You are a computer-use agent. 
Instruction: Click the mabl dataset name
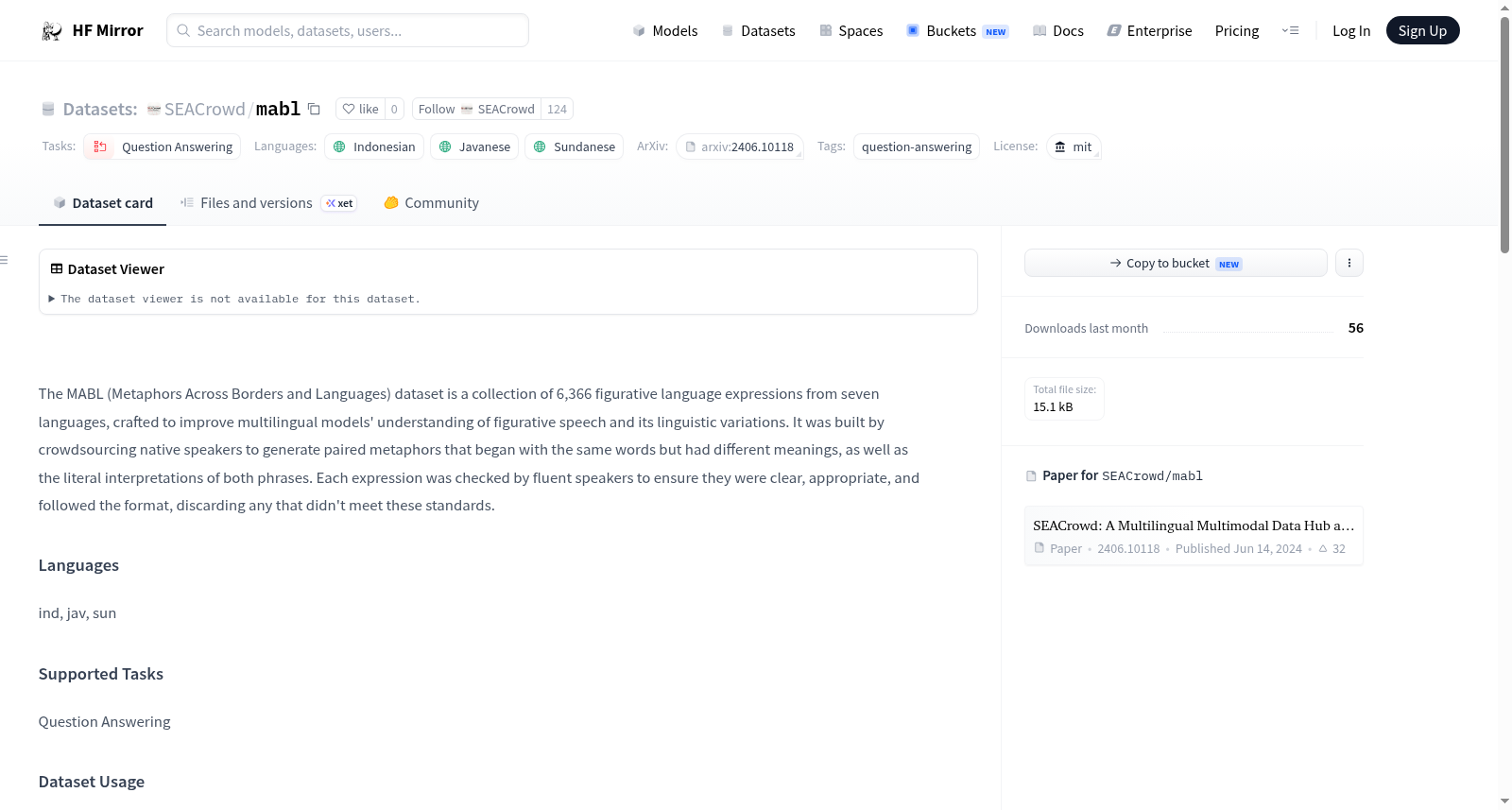point(278,110)
